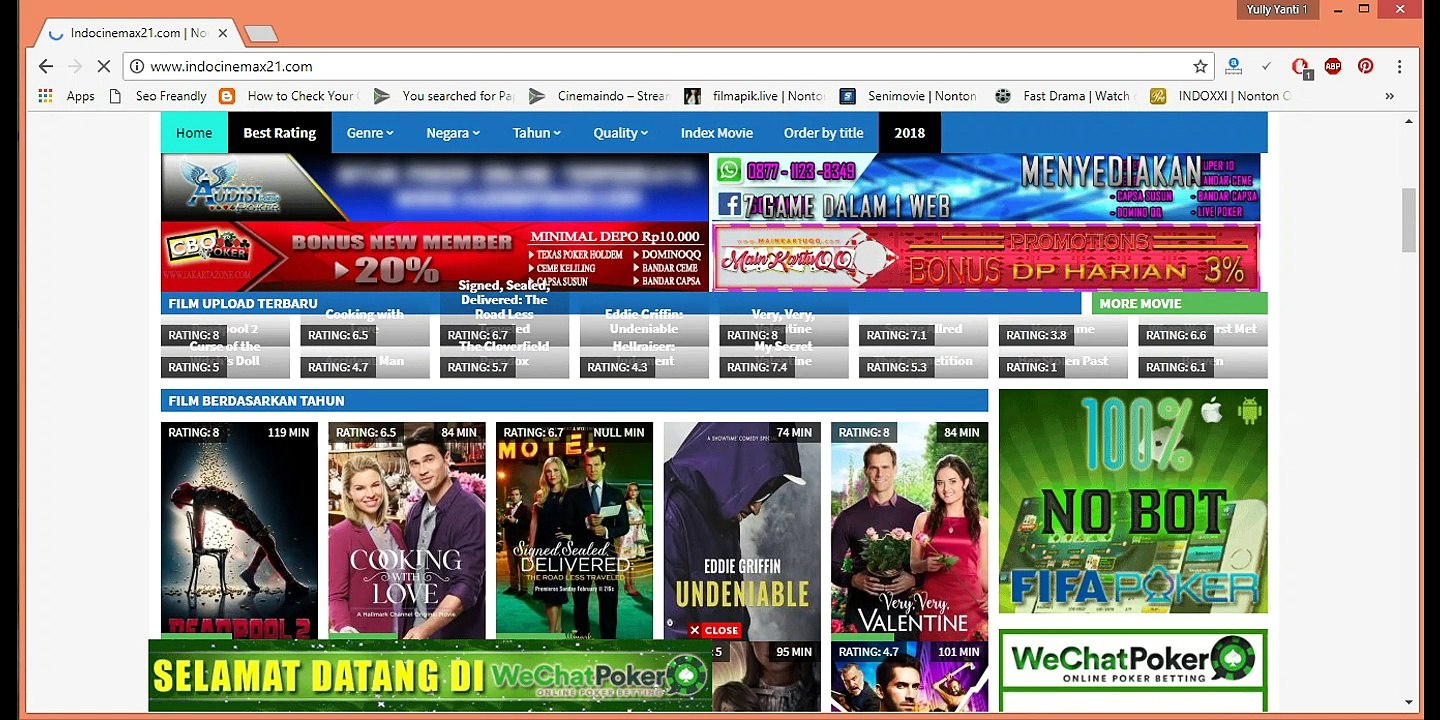The height and width of the screenshot is (720, 1440).
Task: Open the Cooking with Love poster
Action: pos(407,530)
